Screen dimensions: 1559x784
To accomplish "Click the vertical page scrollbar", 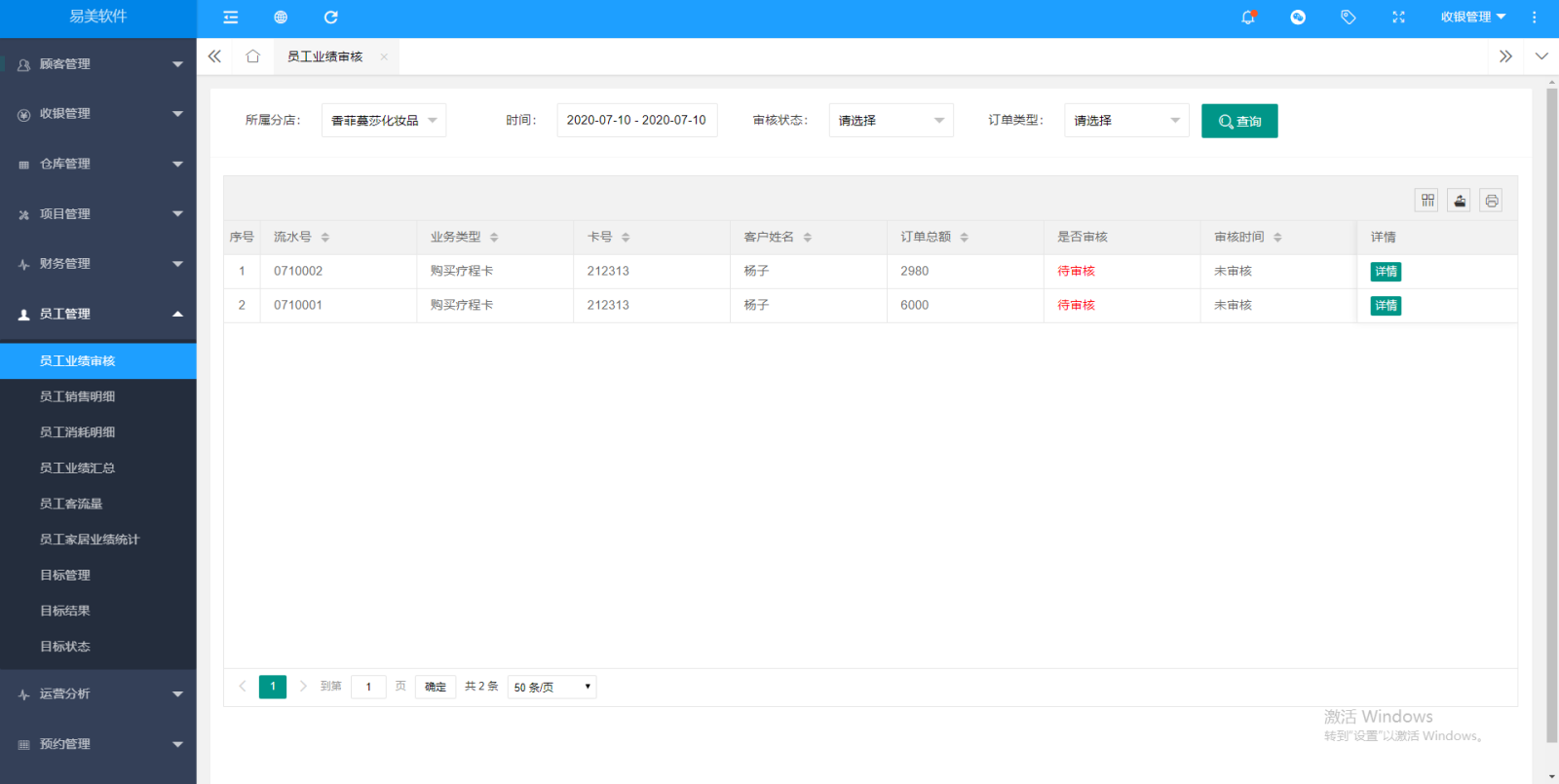I will [x=1551, y=416].
